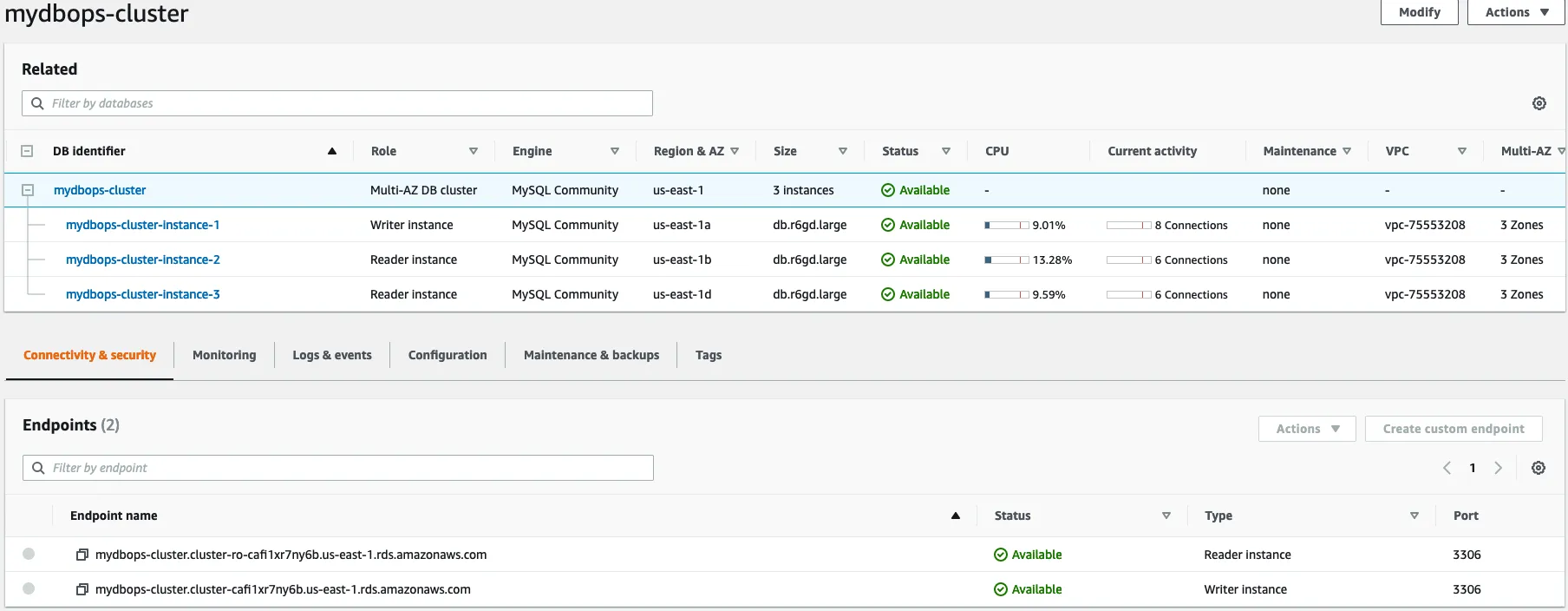The width and height of the screenshot is (1568, 611).
Task: Click Create custom endpoint button
Action: click(1454, 429)
